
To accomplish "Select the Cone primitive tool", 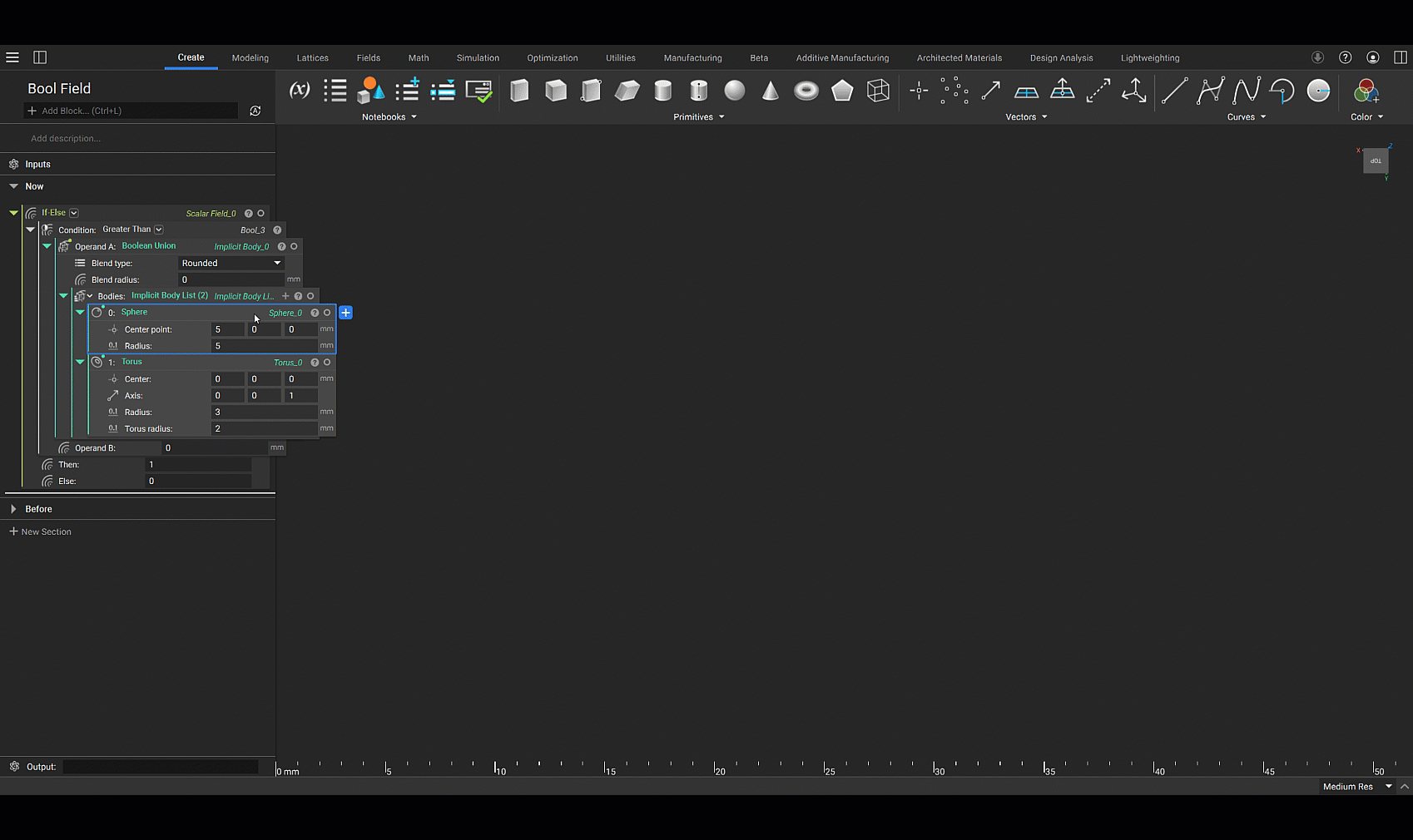I will pos(770,91).
